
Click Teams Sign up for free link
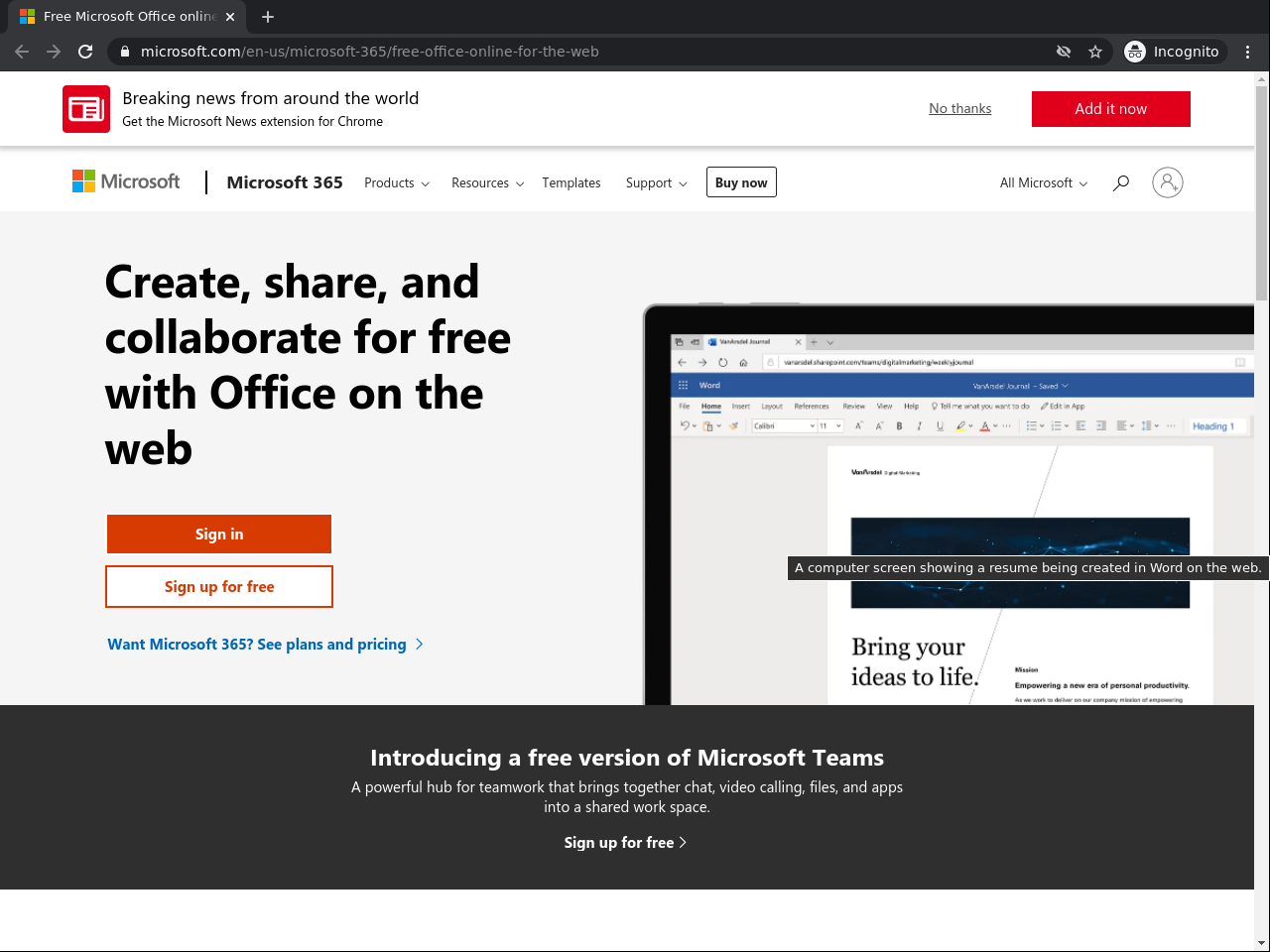point(625,843)
